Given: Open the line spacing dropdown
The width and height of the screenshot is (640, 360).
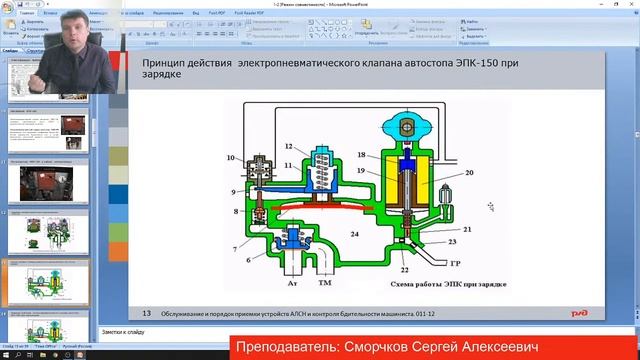Looking at the screenshot, I should 240,24.
